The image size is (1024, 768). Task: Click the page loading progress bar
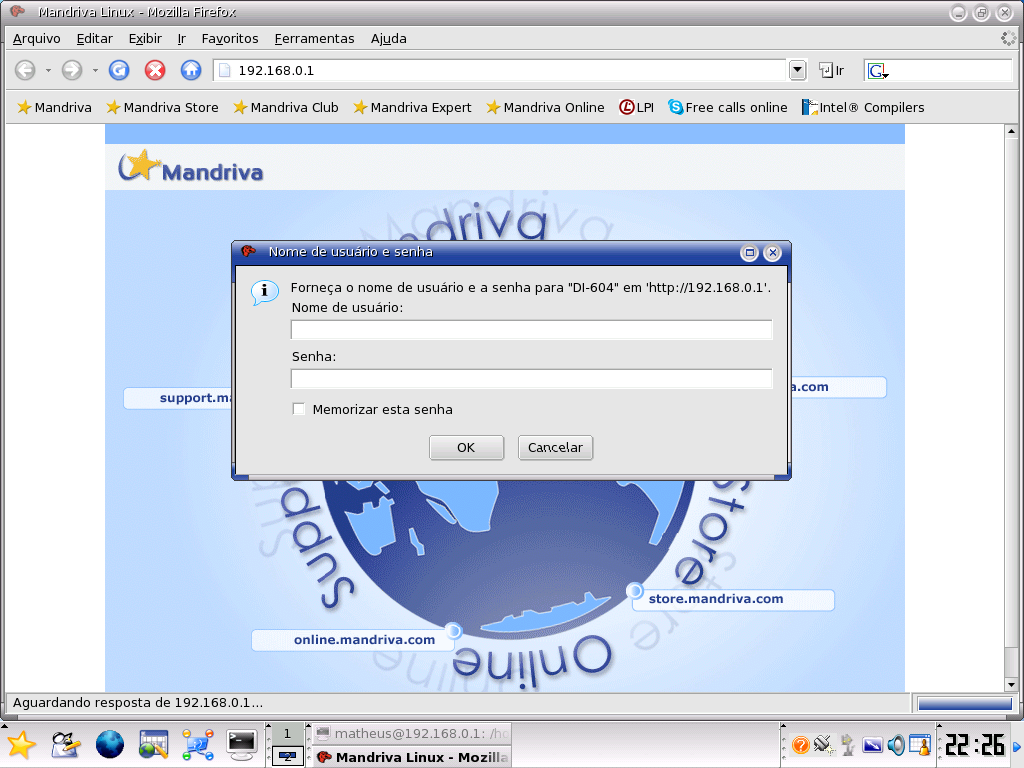click(x=965, y=703)
